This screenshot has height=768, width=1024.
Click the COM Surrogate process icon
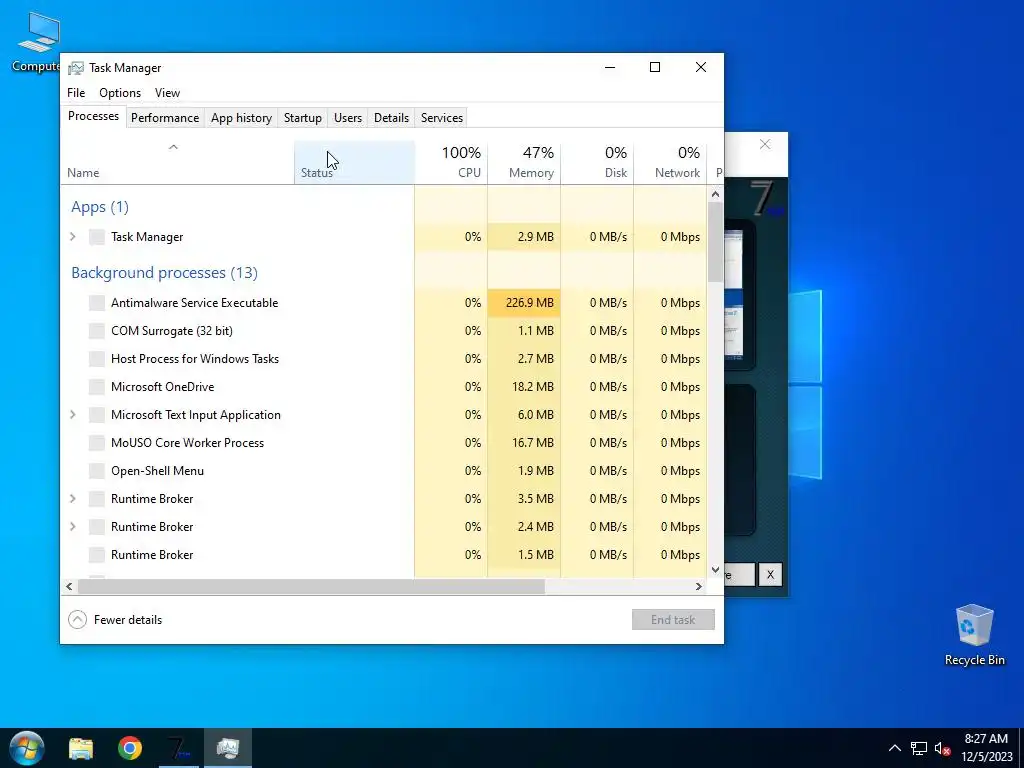coord(97,330)
